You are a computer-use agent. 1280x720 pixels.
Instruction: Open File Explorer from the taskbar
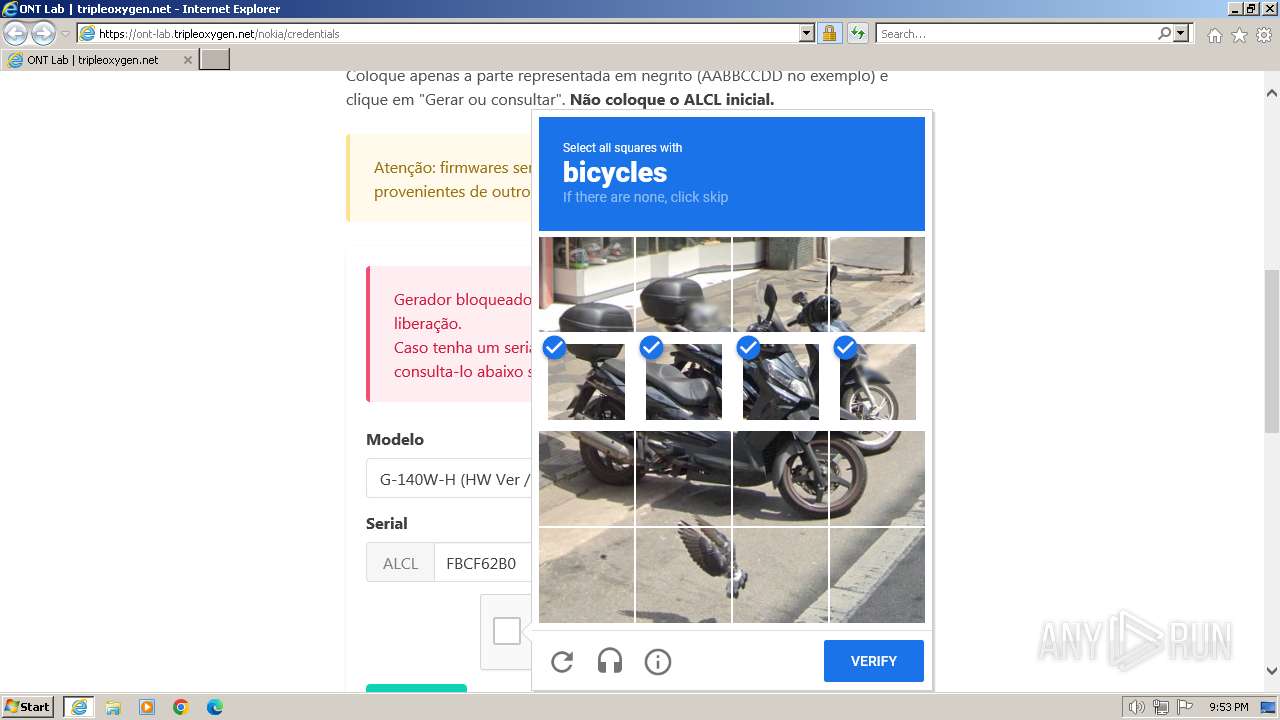[x=113, y=707]
